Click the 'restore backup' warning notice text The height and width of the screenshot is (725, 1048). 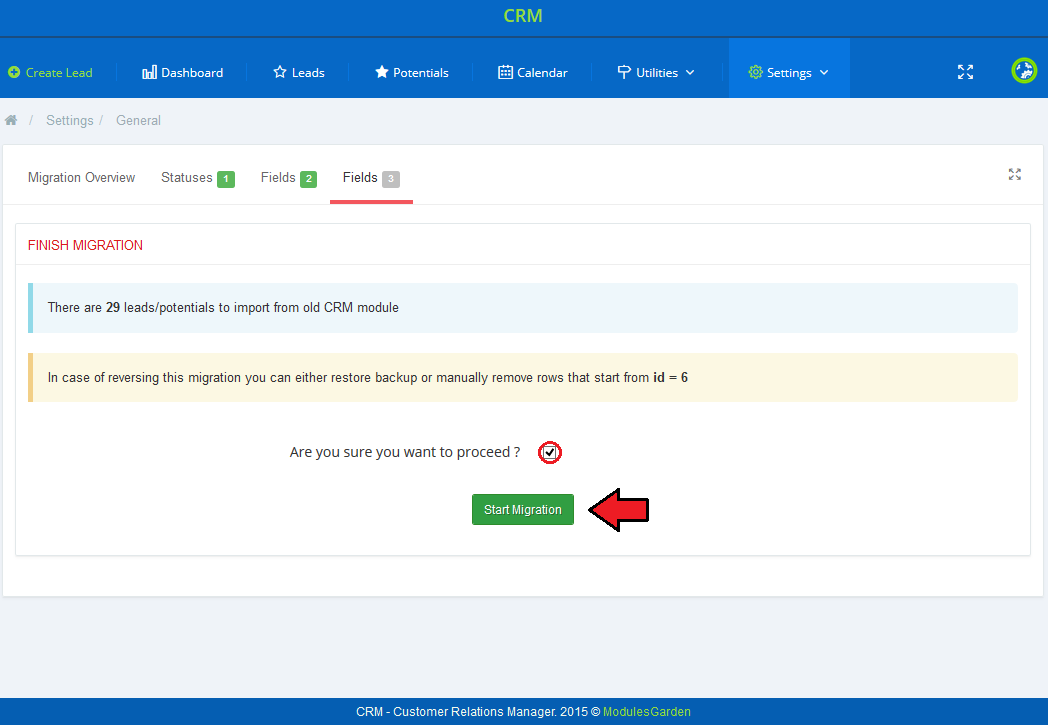tap(368, 378)
